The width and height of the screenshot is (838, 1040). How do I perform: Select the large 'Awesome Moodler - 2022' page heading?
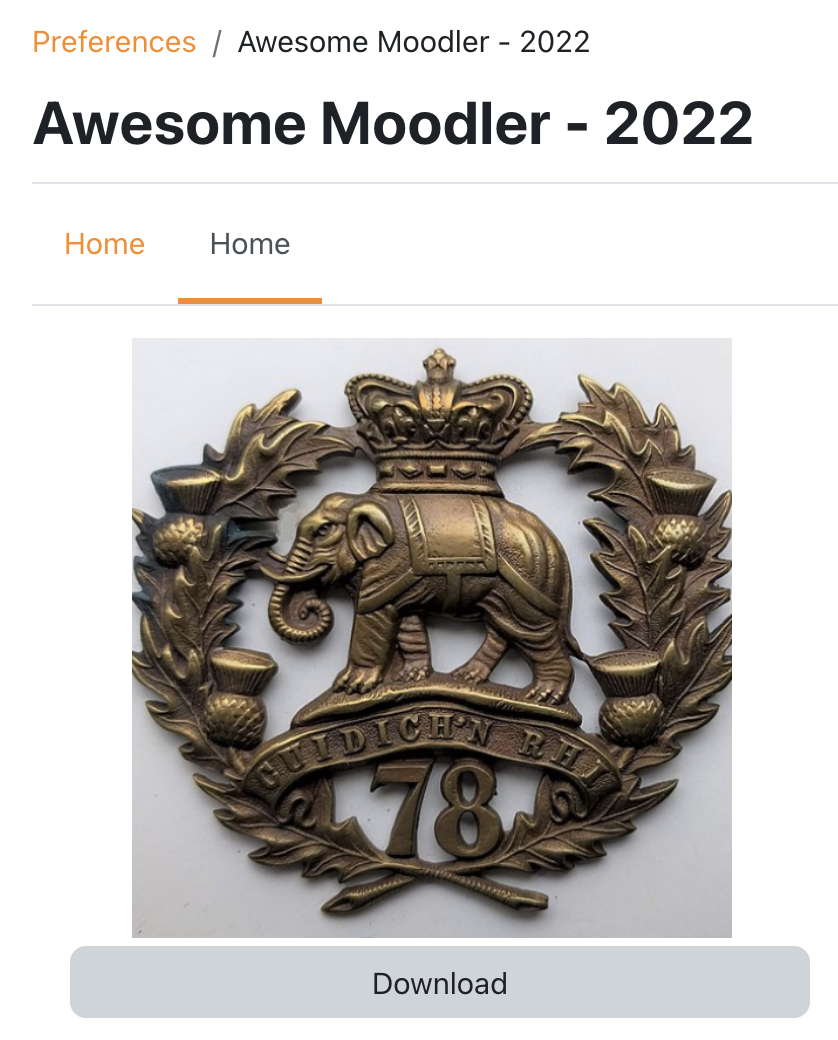click(393, 123)
